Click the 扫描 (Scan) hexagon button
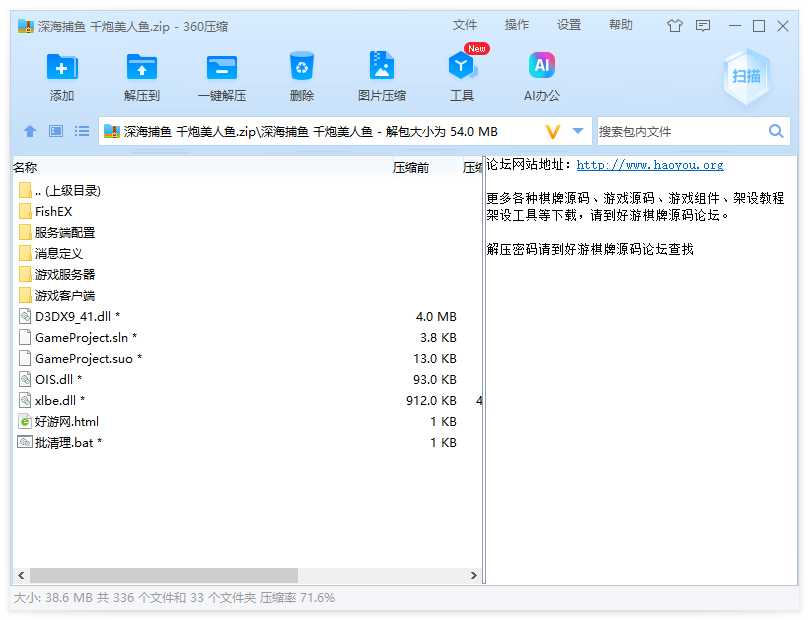This screenshot has width=809, height=620. pos(746,76)
